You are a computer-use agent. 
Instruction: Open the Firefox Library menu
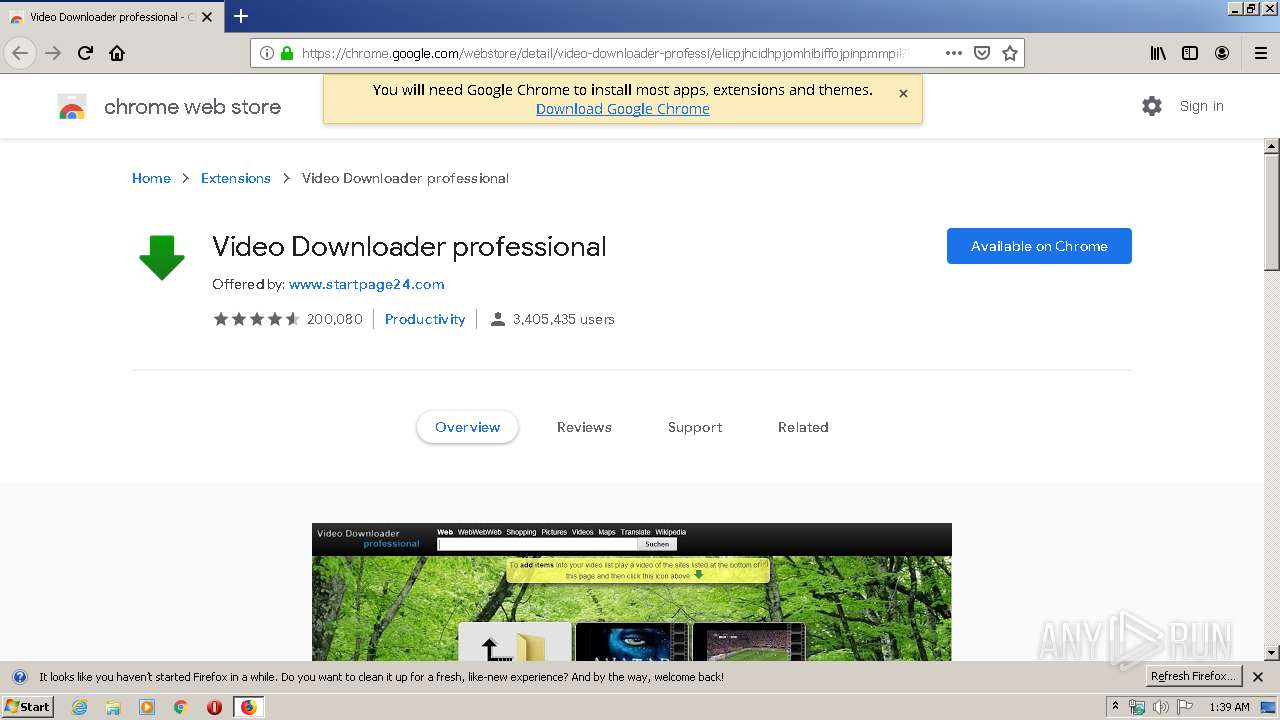click(1158, 53)
